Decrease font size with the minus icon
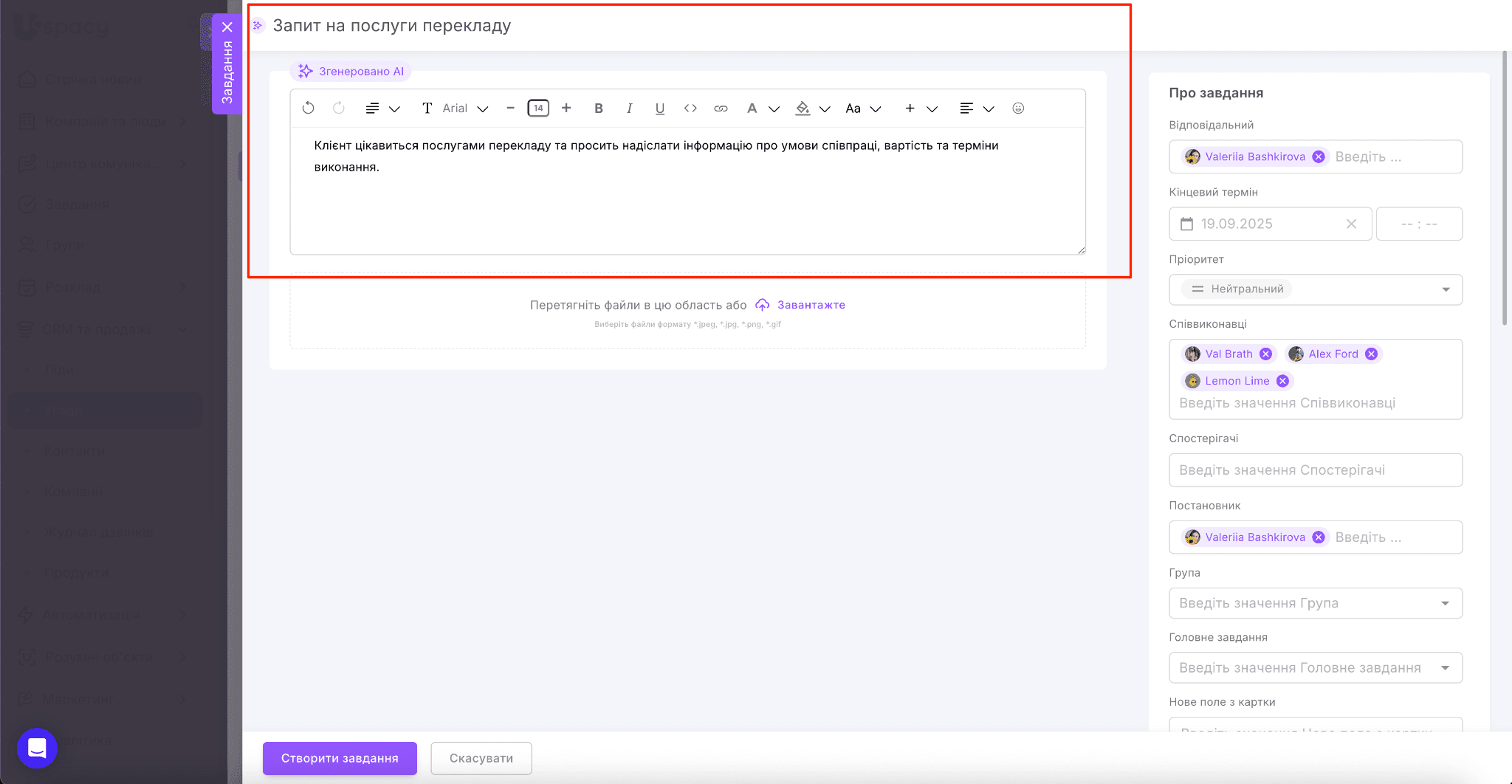 (510, 108)
